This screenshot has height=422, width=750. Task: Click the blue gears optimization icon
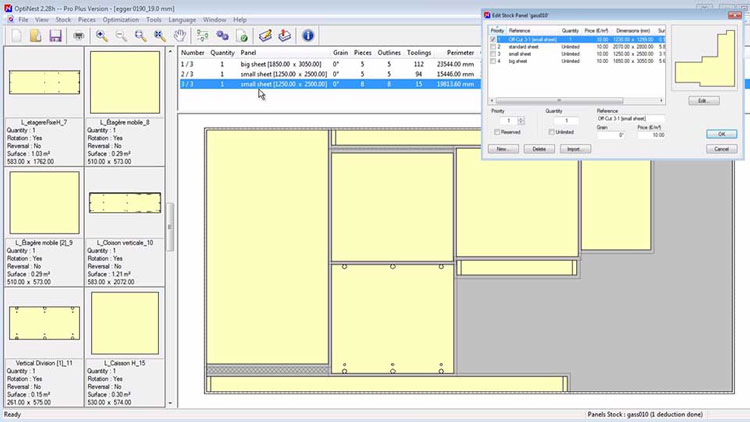(x=222, y=36)
